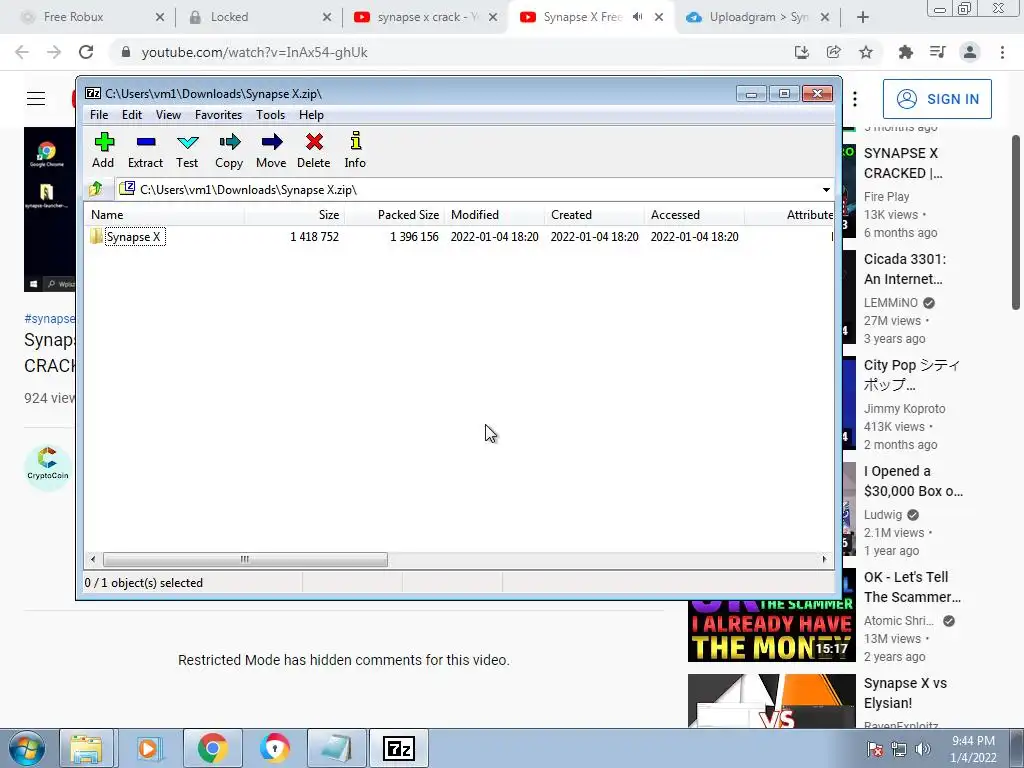Click the share page icon in address bar

pyautogui.click(x=834, y=52)
